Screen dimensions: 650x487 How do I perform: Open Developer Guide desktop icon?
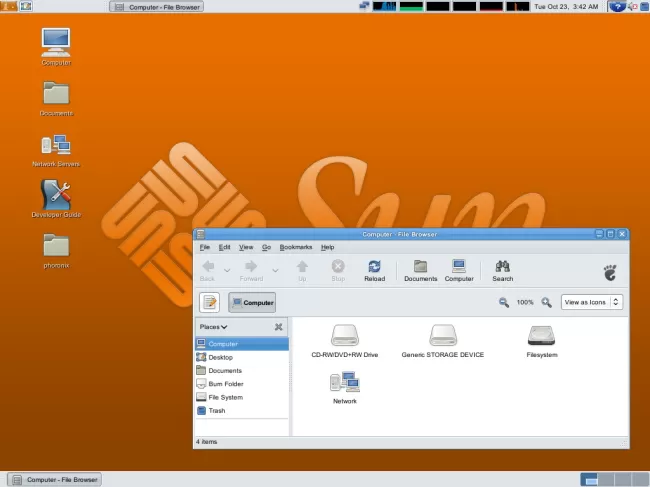56,196
